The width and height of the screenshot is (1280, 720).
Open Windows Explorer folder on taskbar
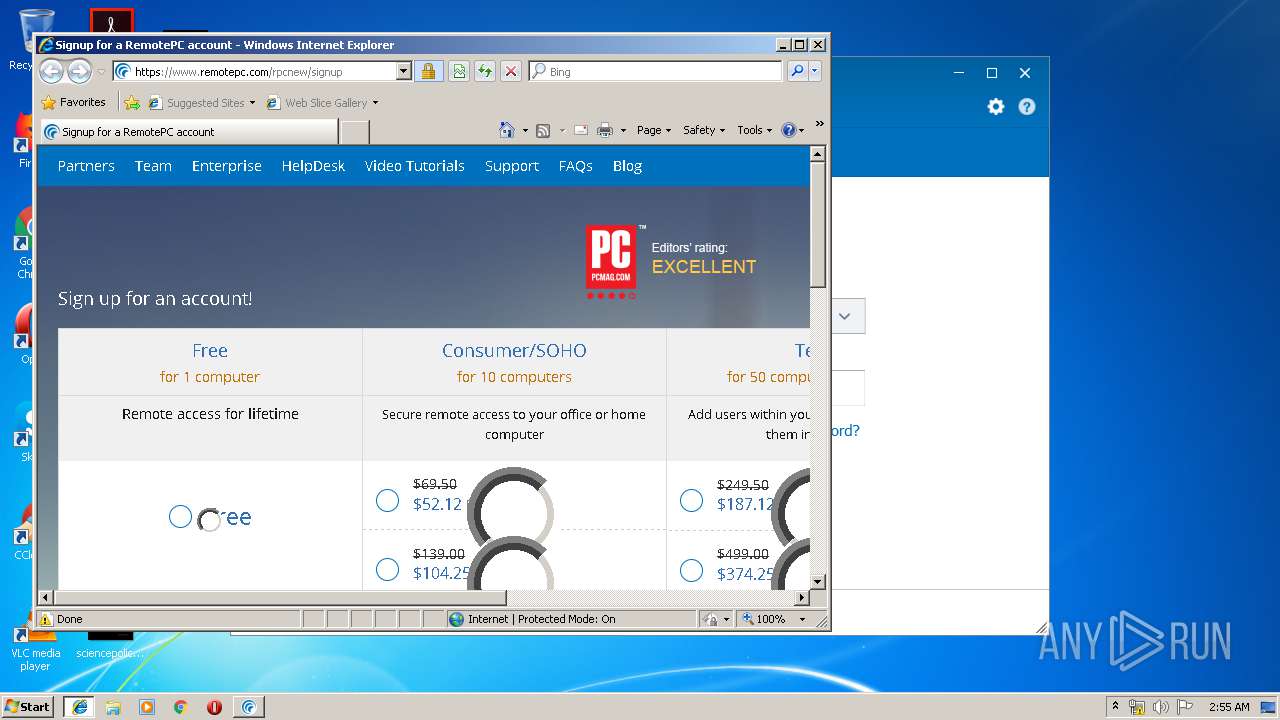coord(113,707)
